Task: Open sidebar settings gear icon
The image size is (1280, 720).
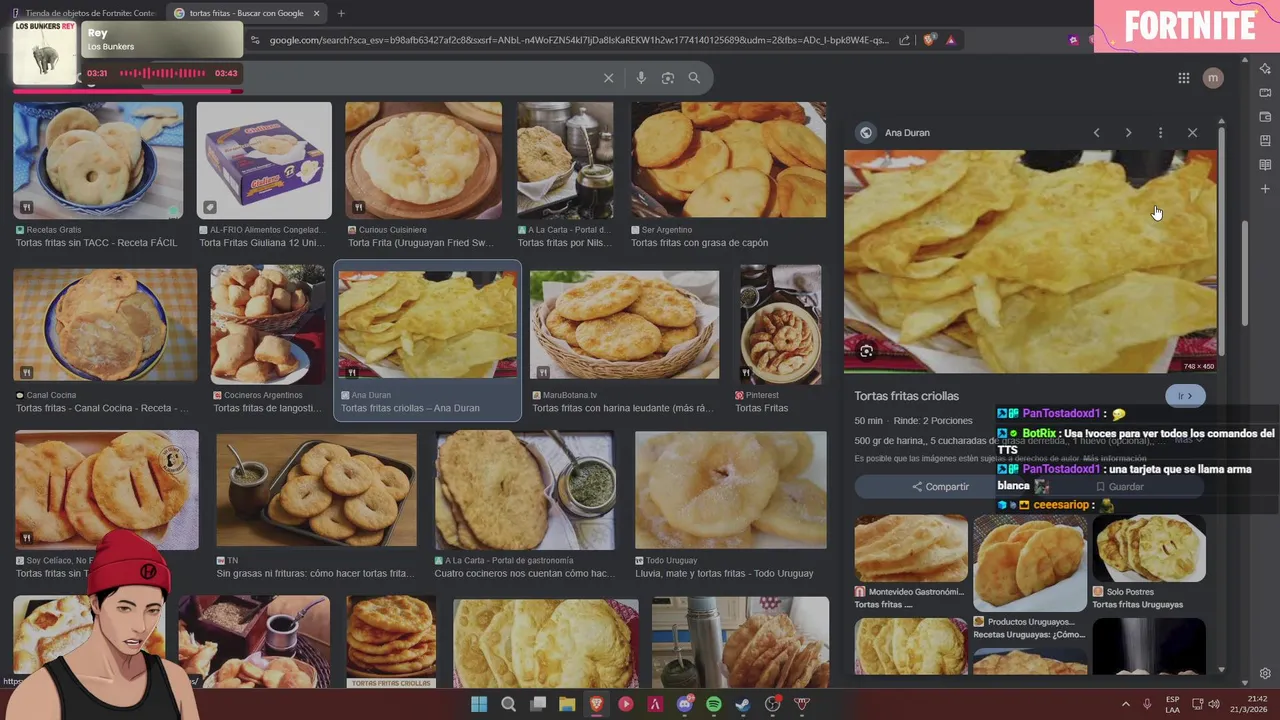Action: (x=1265, y=674)
